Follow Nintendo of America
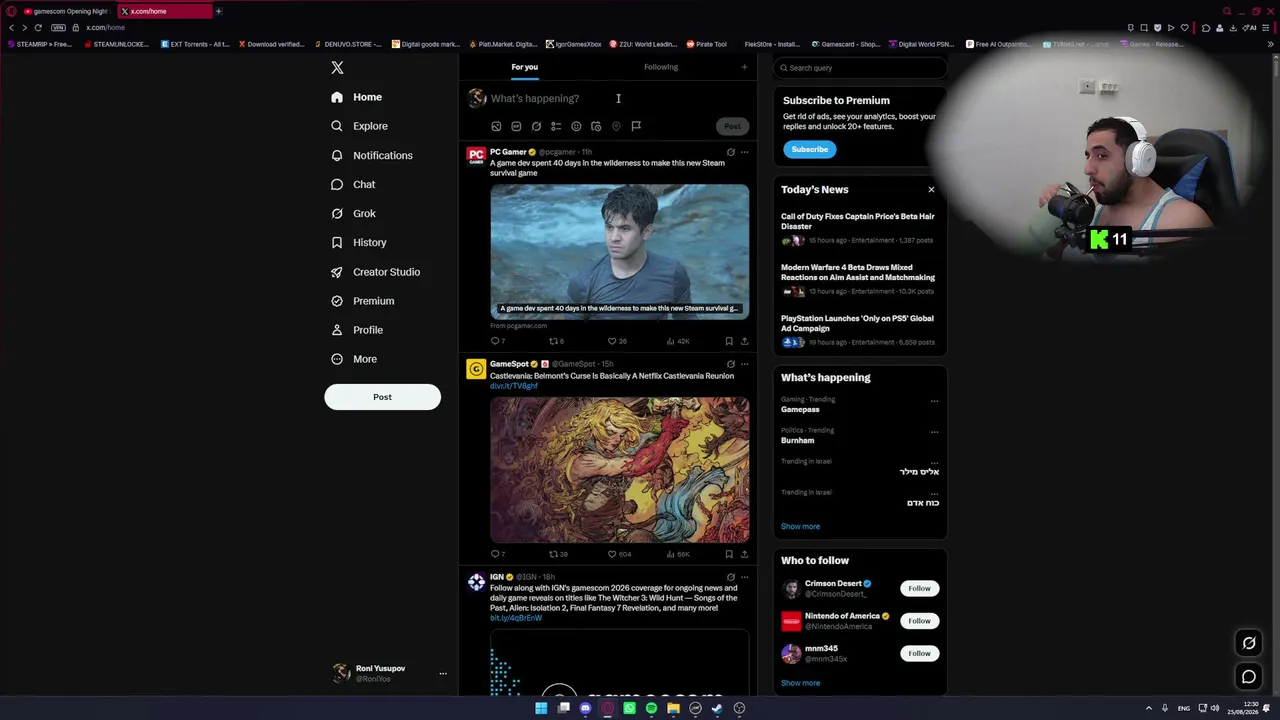This screenshot has width=1280, height=720. coord(919,621)
